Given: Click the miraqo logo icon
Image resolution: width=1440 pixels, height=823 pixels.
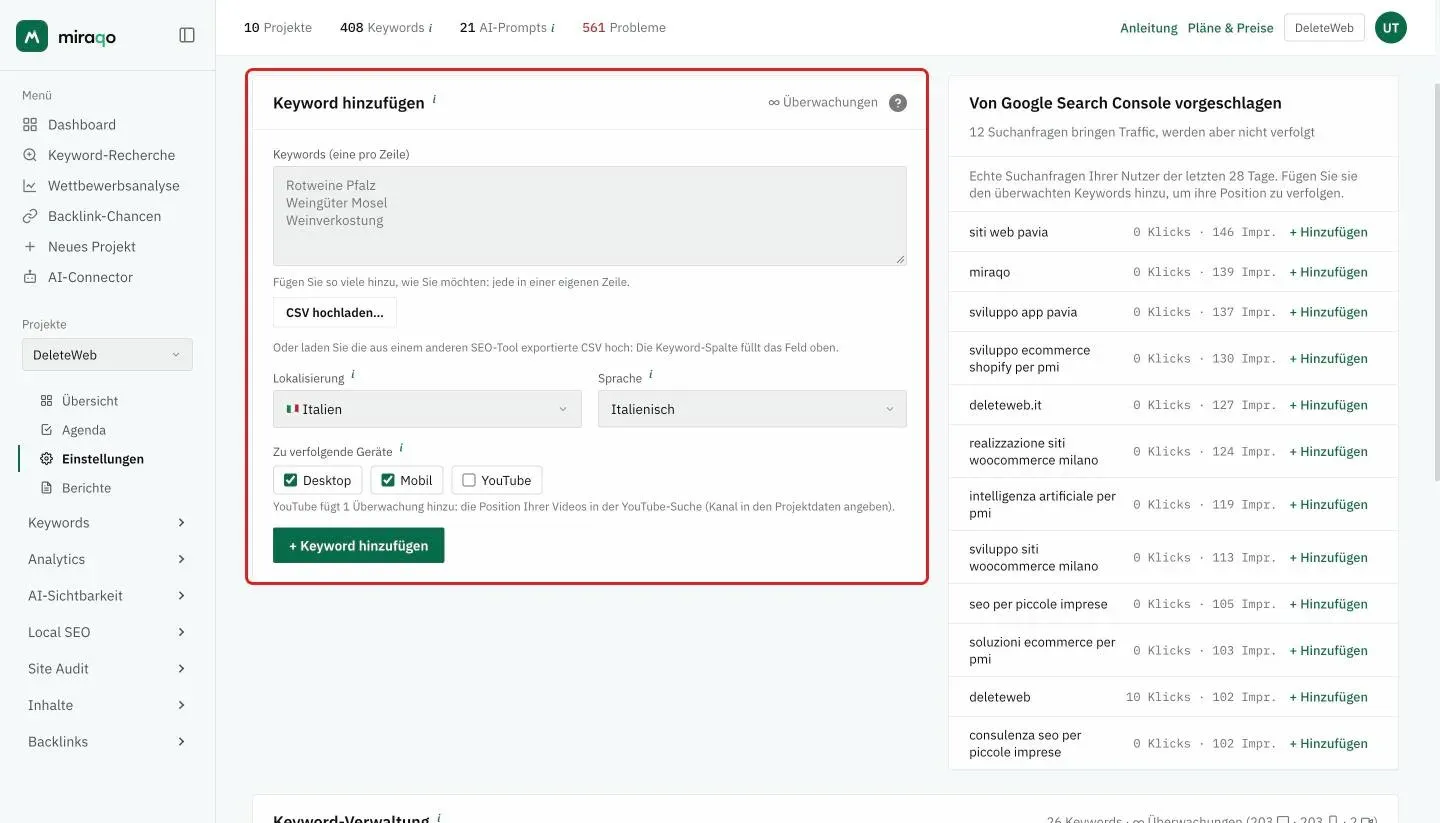Looking at the screenshot, I should 32,35.
